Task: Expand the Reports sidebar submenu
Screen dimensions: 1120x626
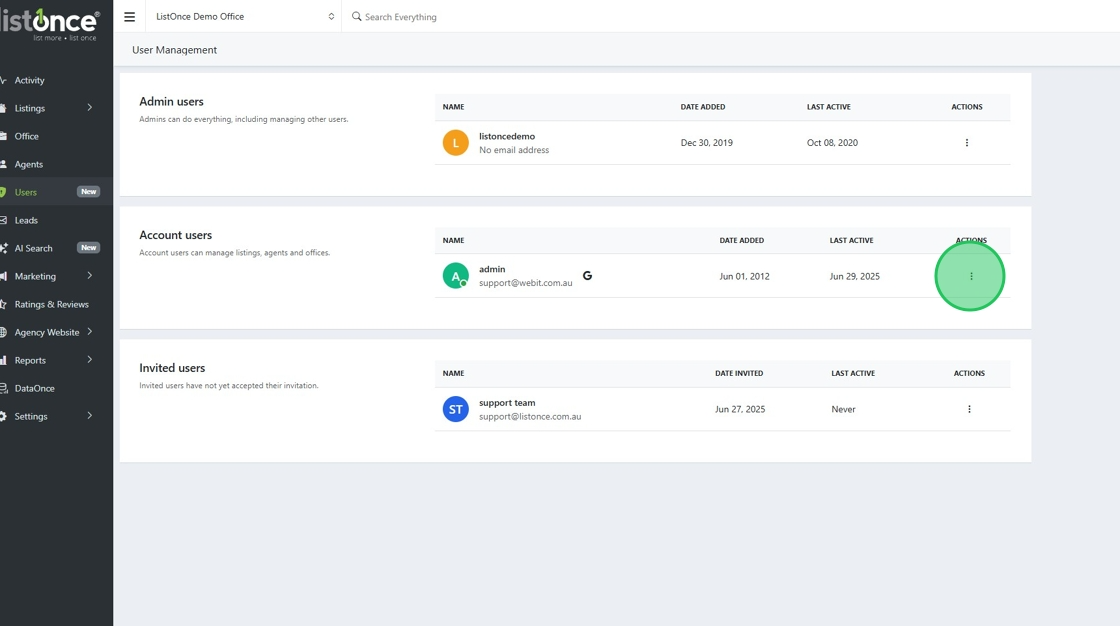Action: tap(89, 360)
